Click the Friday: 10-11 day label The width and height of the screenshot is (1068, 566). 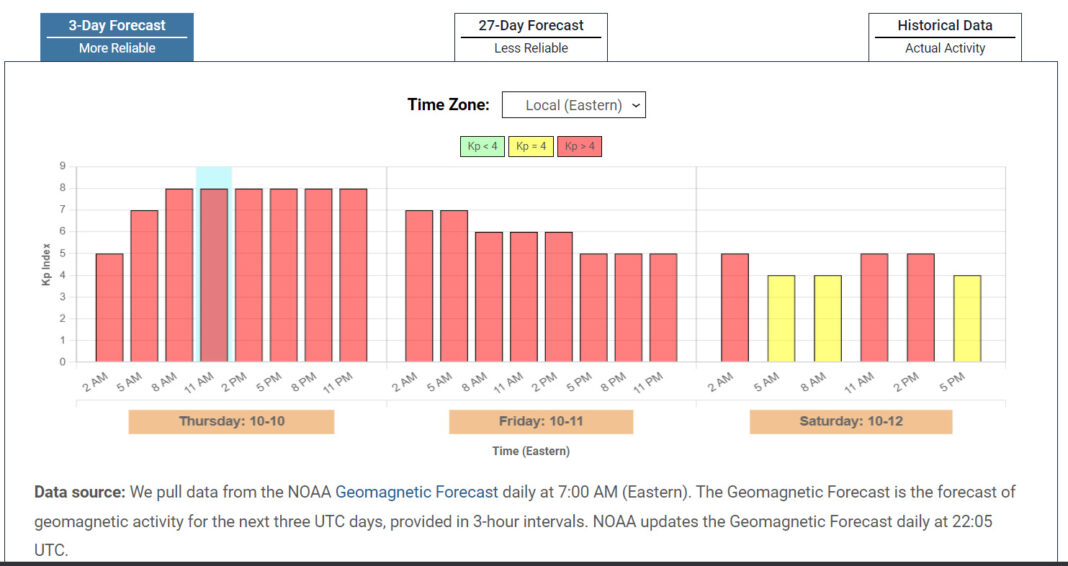[x=540, y=421]
